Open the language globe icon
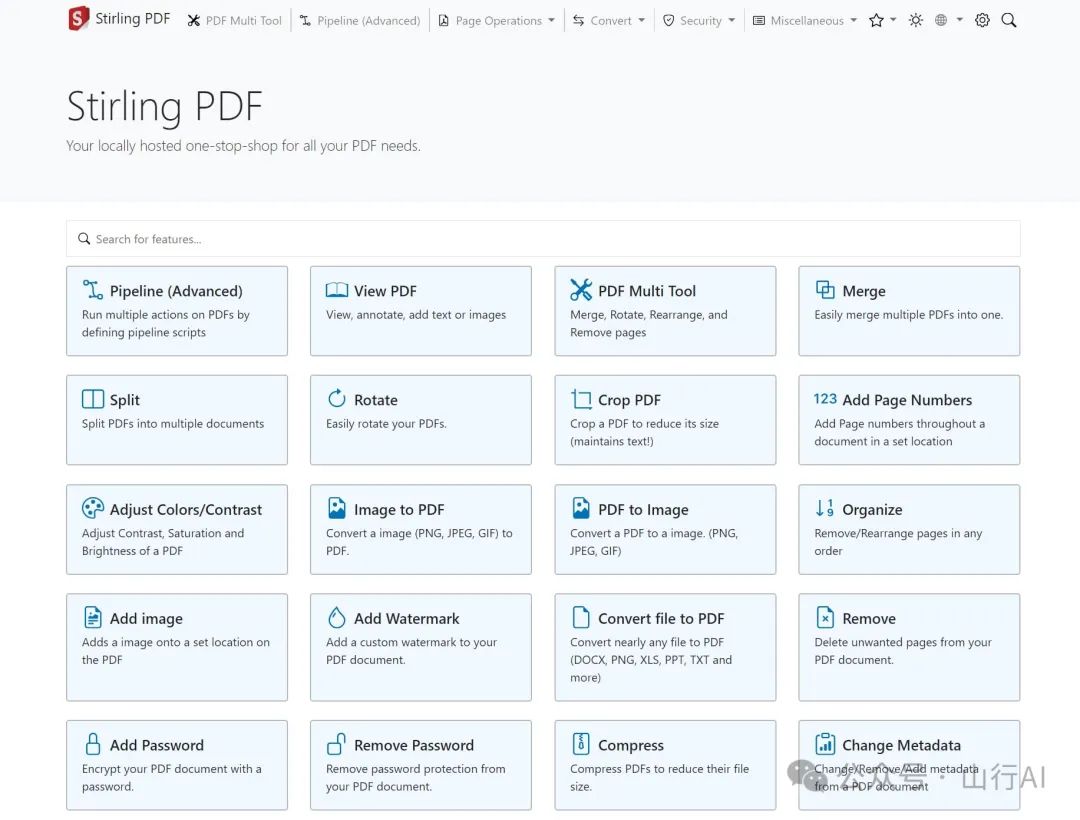 [941, 21]
